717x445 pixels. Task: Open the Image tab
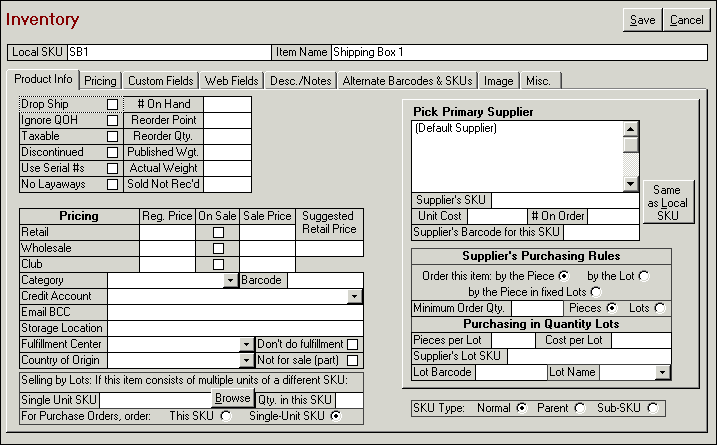tap(498, 81)
